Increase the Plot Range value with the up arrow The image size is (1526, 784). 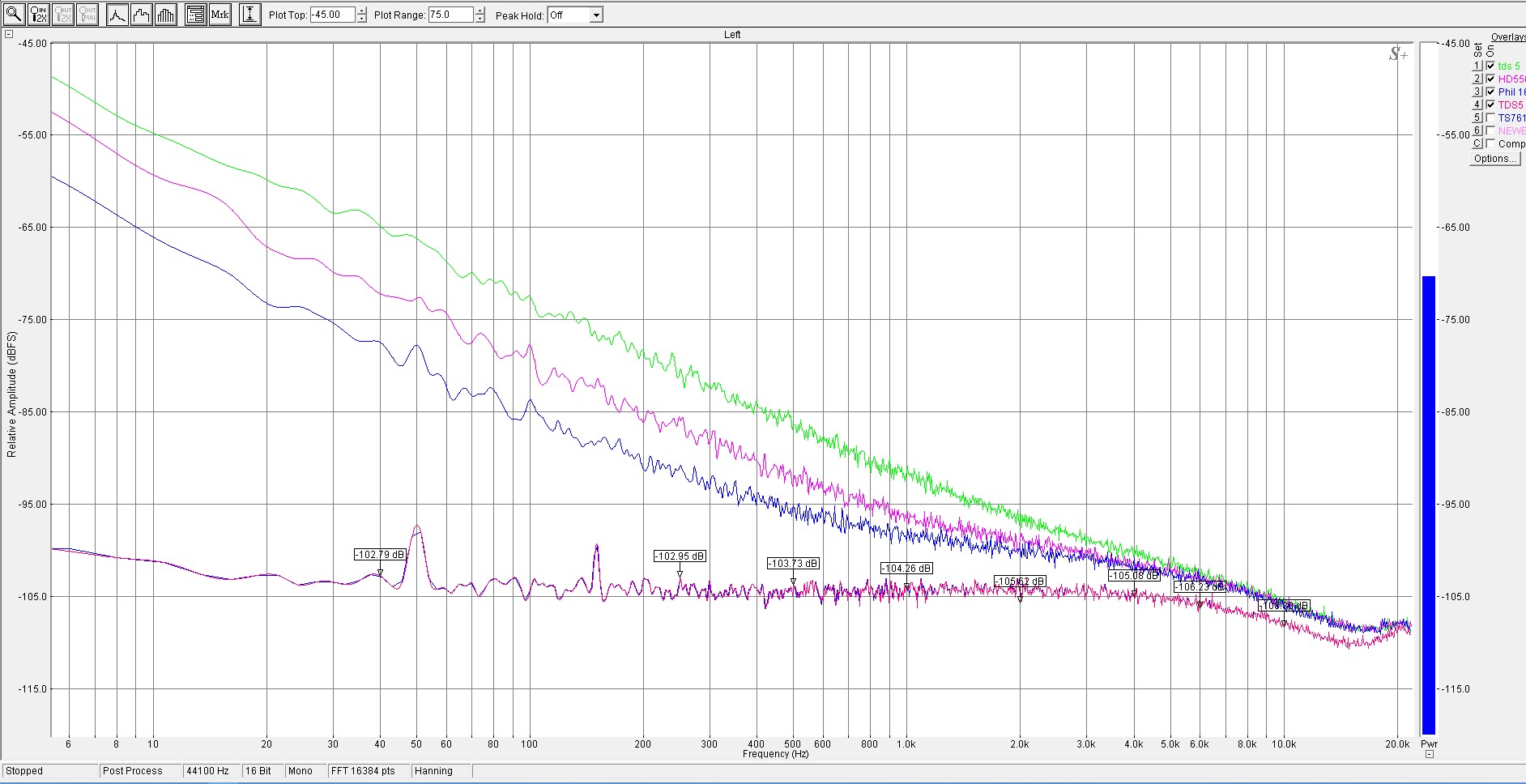[x=480, y=11]
